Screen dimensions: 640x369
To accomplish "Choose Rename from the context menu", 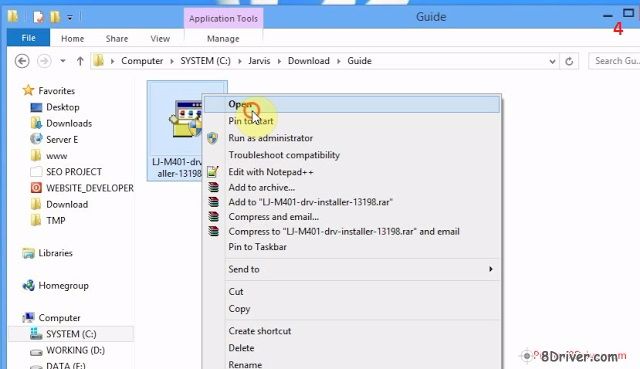I will coord(351,364).
